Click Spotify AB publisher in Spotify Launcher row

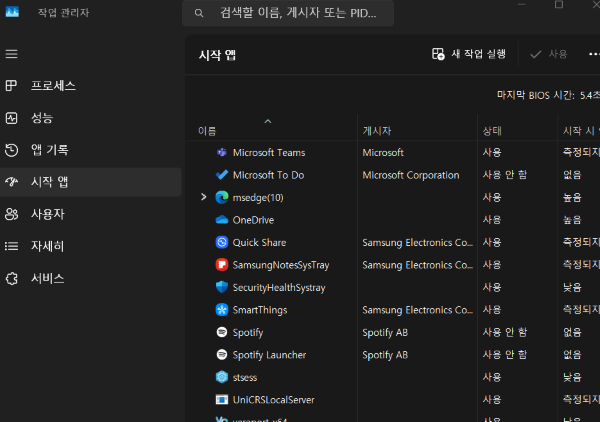pyautogui.click(x=385, y=355)
